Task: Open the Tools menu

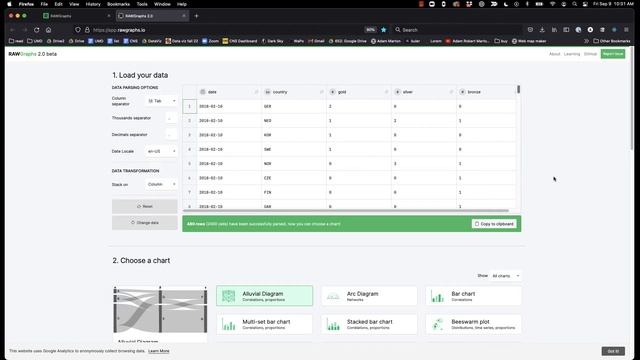Action: (x=142, y=4)
